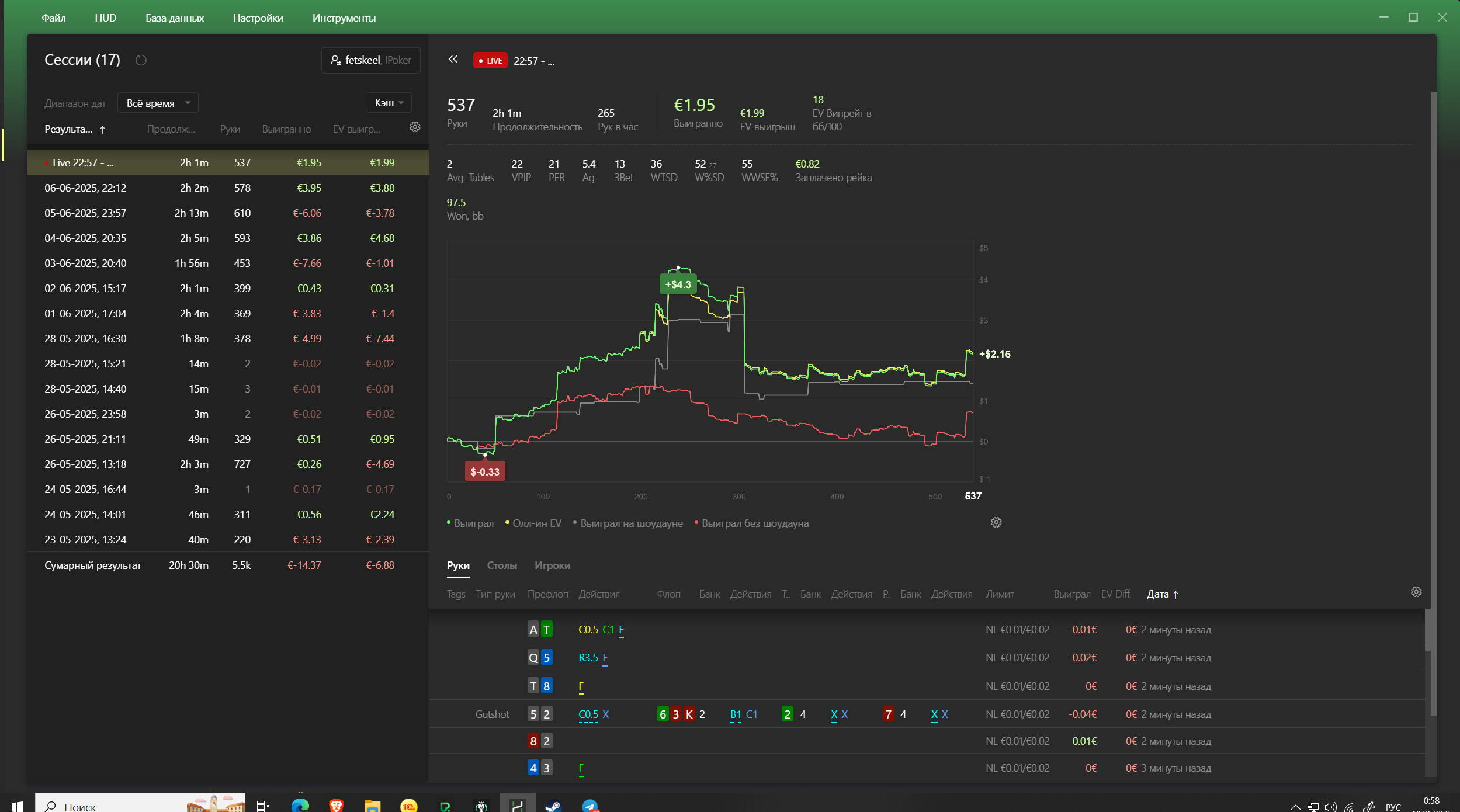Toggle the Выиграл graph line legend
Screen dimensions: 1460x812
470,523
